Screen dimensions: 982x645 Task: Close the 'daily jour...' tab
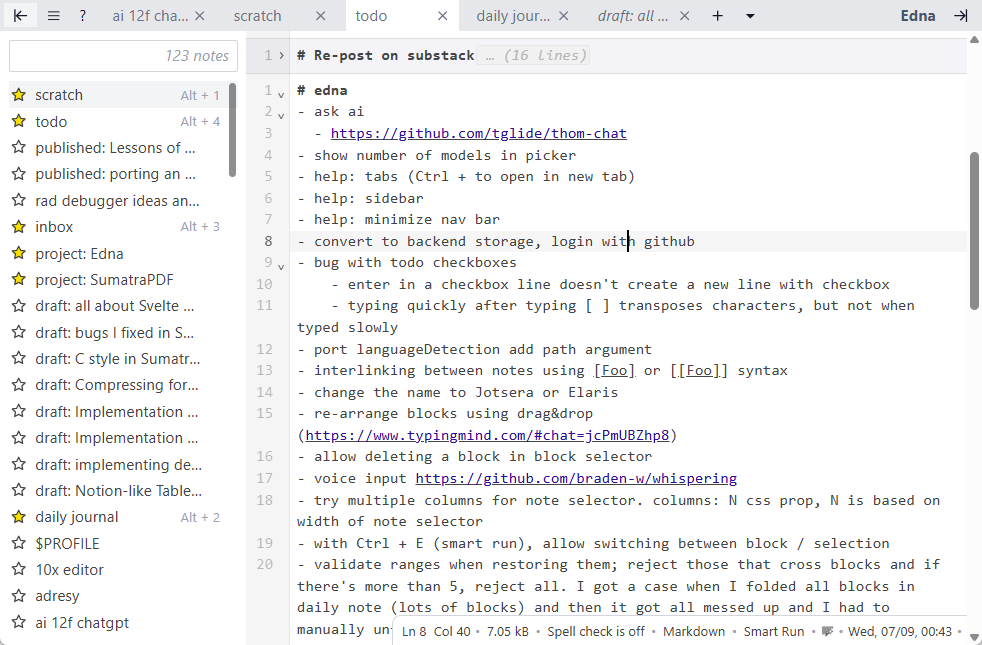564,16
